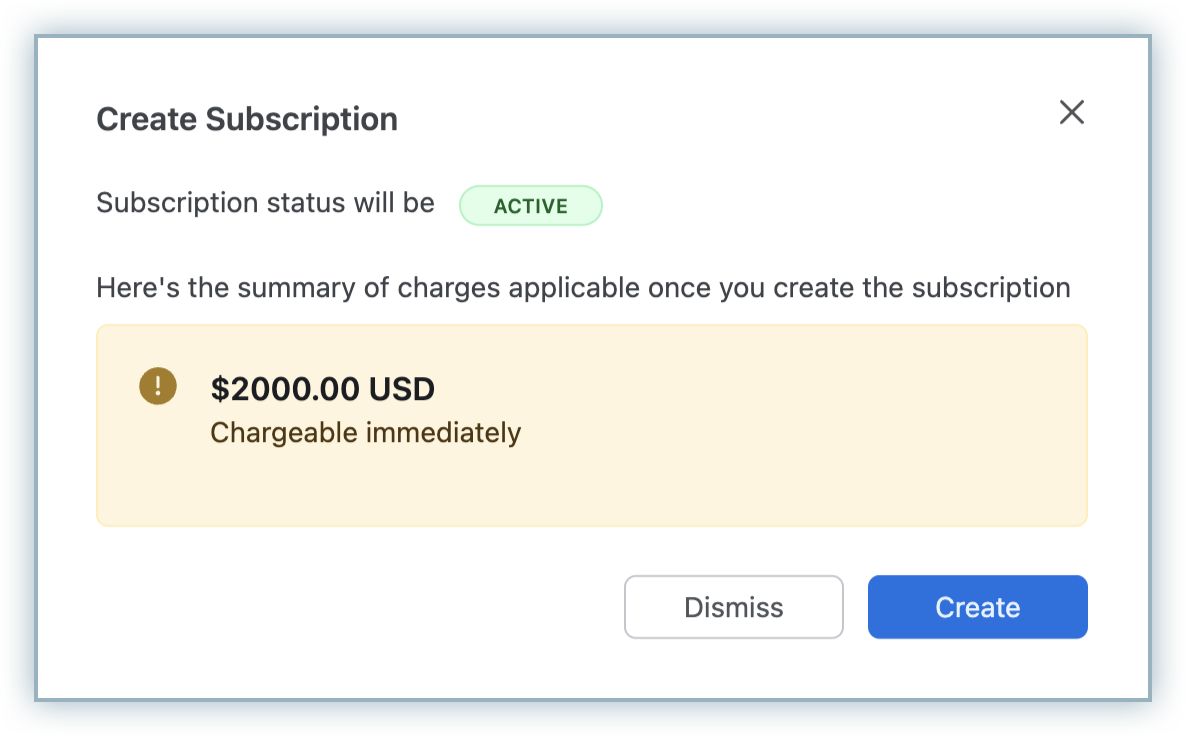The image size is (1186, 736).
Task: Click the blank white space below Create
Action: pyautogui.click(x=977, y=668)
